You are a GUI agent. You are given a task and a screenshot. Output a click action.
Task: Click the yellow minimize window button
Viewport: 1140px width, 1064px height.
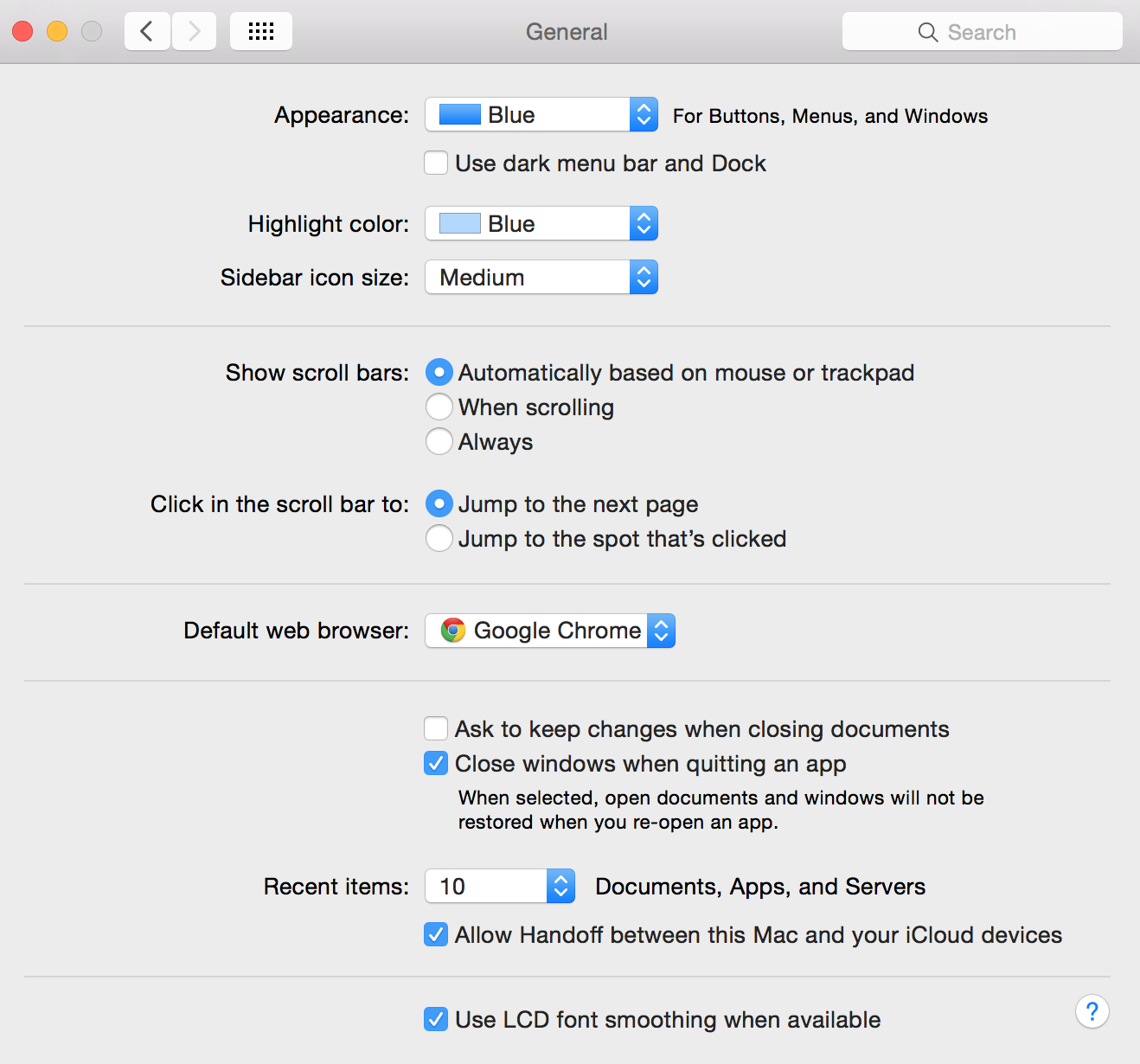(x=57, y=32)
